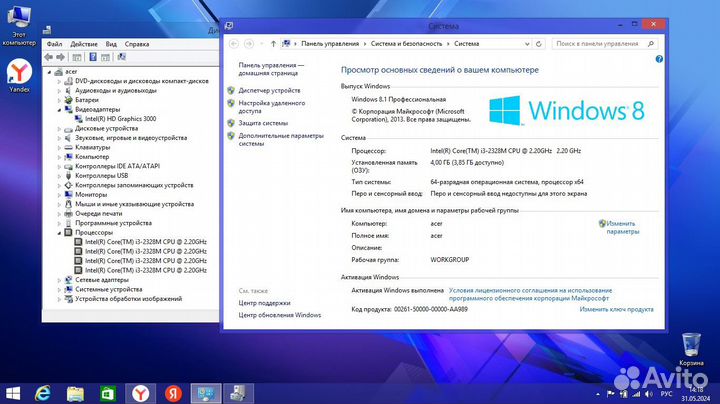Open the Действие menu

84,44
